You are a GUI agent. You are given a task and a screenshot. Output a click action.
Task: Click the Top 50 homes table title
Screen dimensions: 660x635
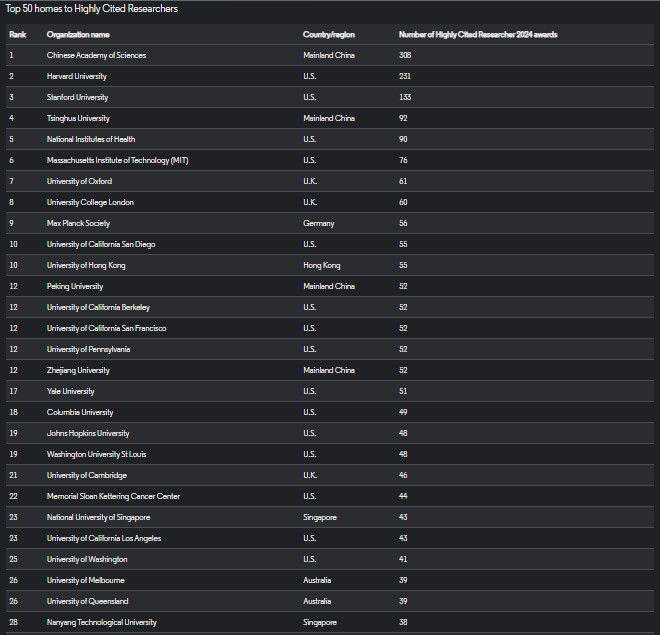coord(92,9)
